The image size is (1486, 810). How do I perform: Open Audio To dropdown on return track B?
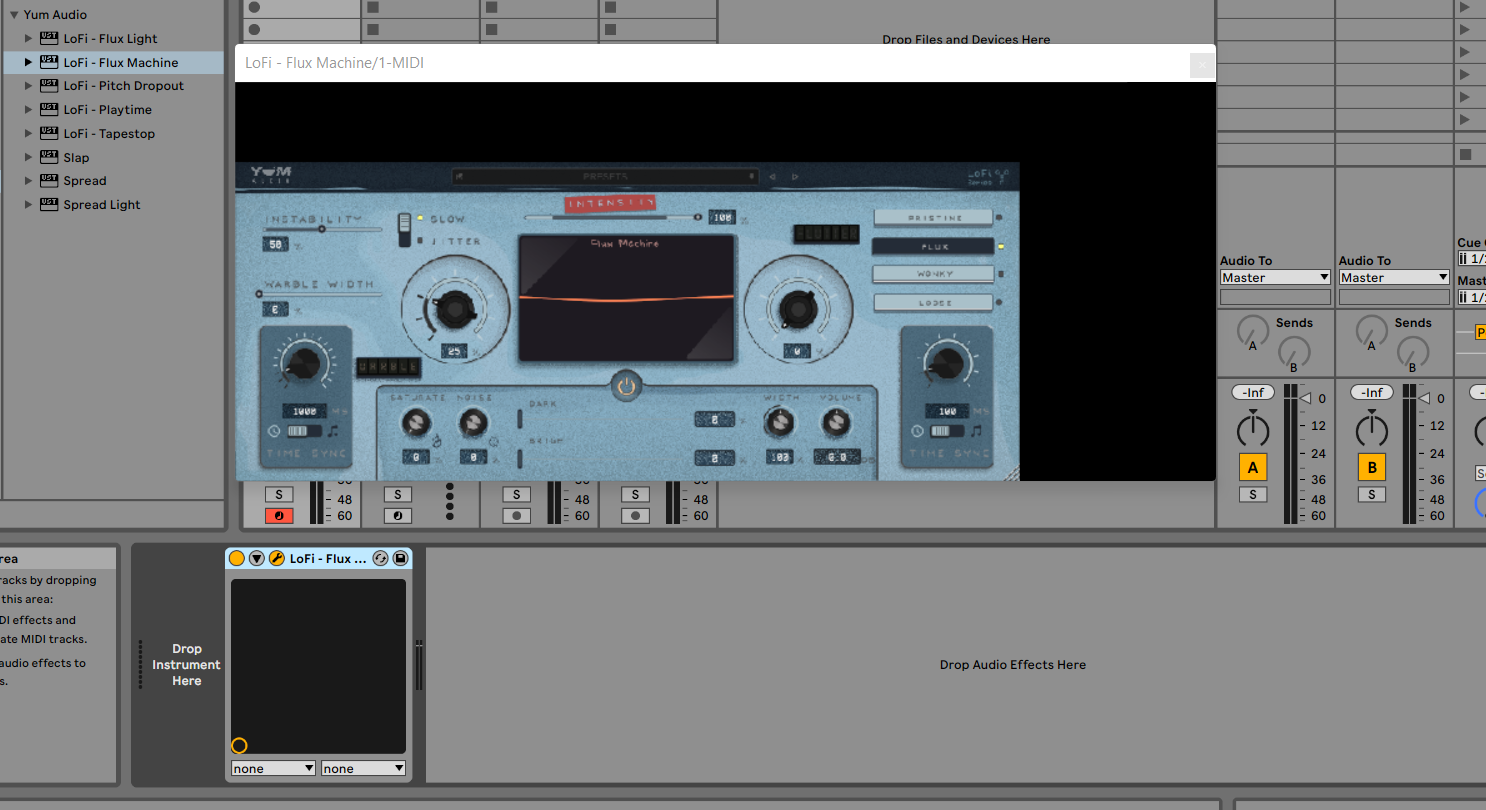1394,277
